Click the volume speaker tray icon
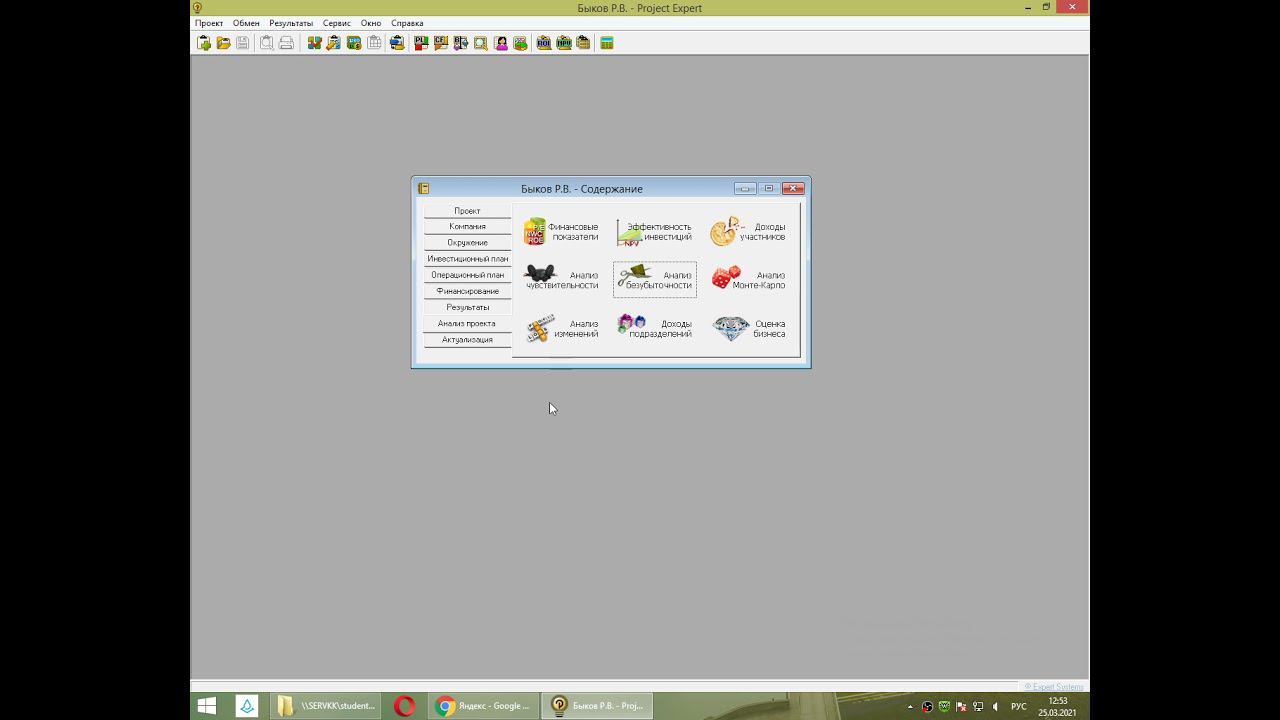The image size is (1280, 720). [995, 707]
